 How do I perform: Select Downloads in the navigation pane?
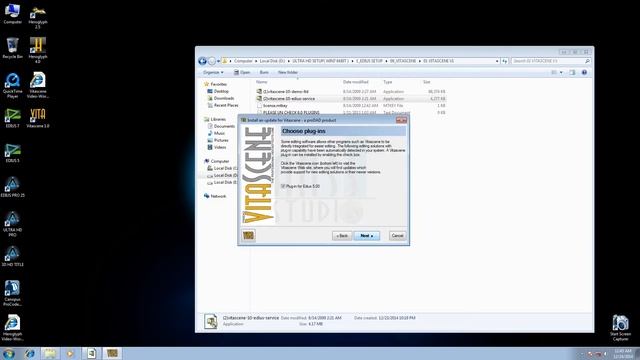click(224, 98)
